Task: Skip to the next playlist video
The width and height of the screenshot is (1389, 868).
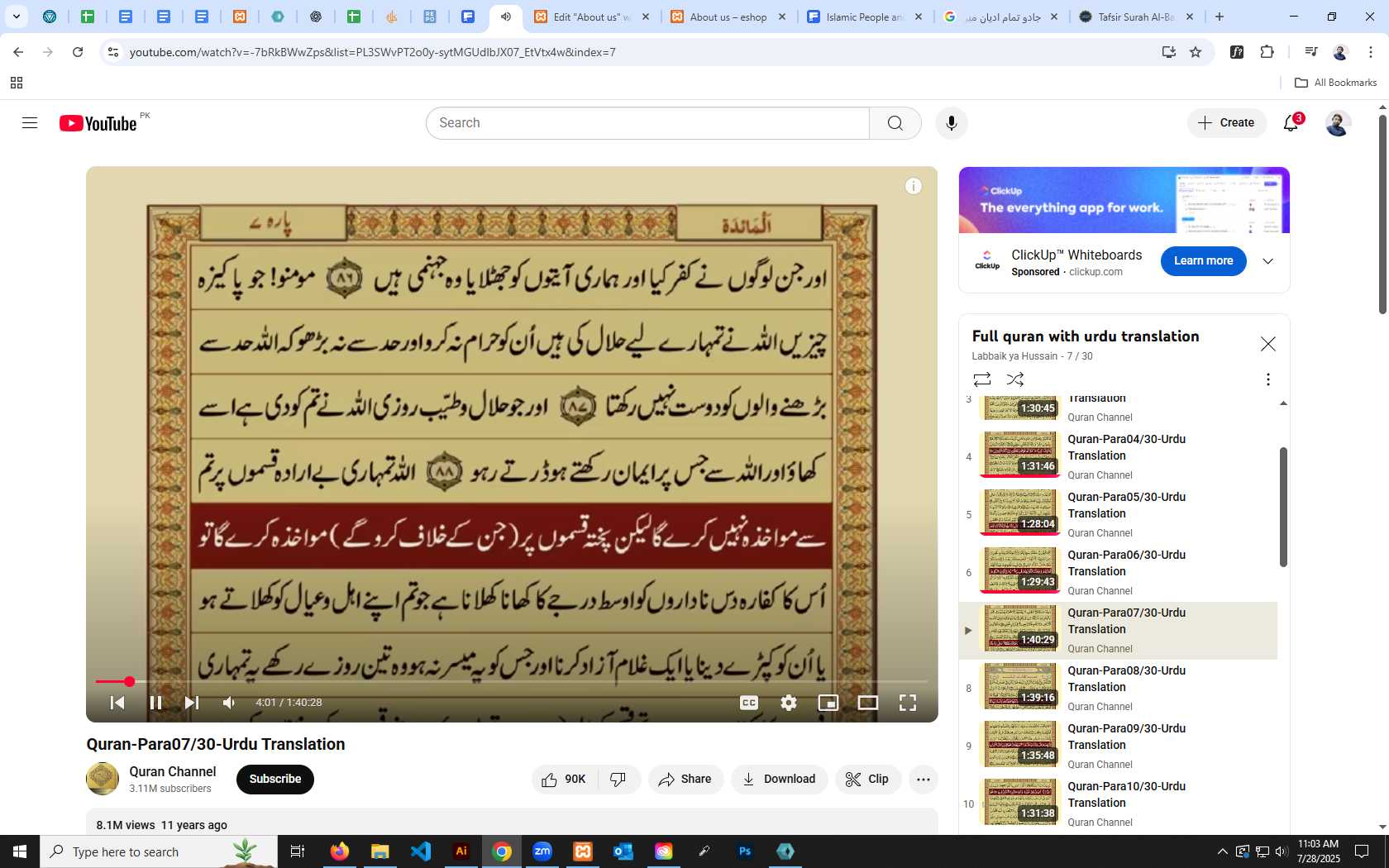Action: (x=192, y=703)
